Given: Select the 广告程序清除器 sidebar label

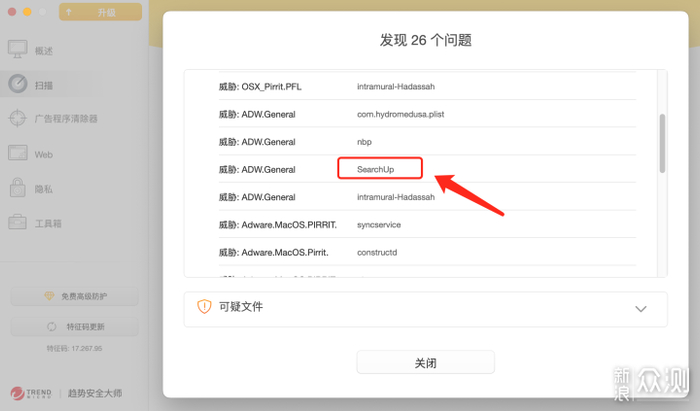Looking at the screenshot, I should coord(66,119).
